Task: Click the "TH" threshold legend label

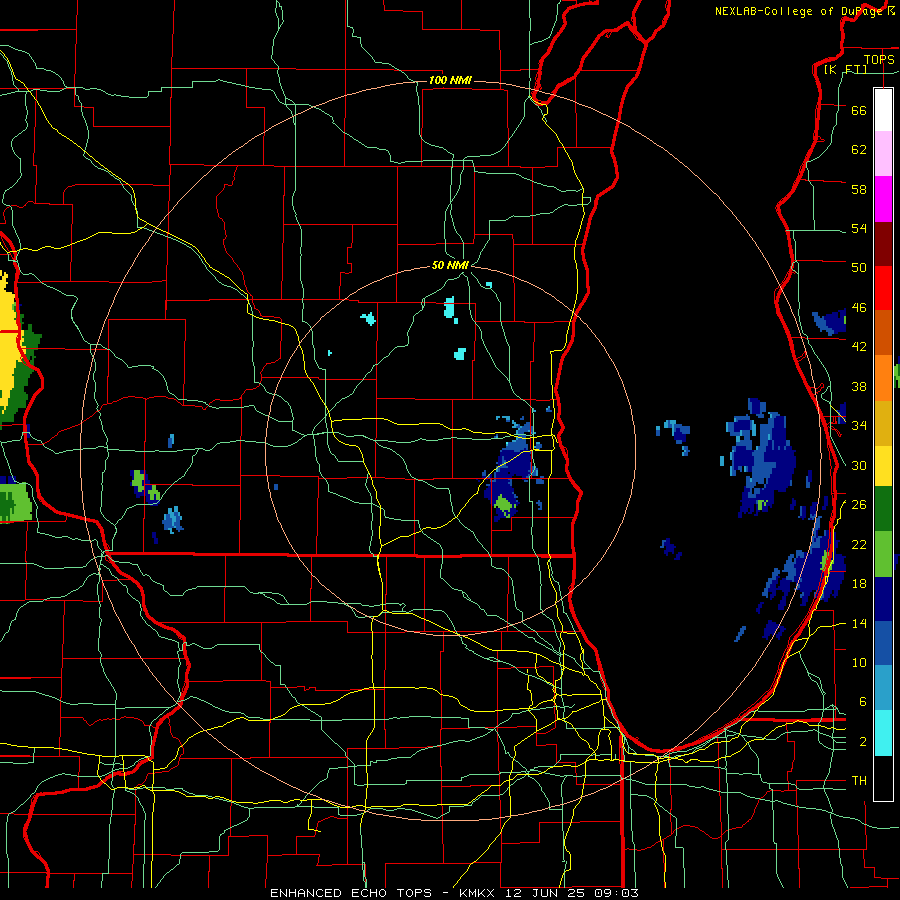Action: tap(859, 781)
